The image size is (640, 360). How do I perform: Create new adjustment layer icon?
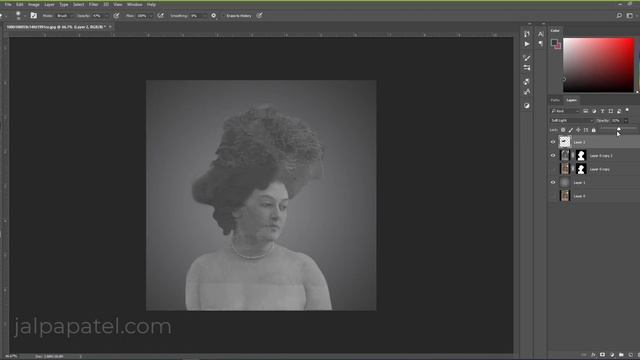[612, 355]
